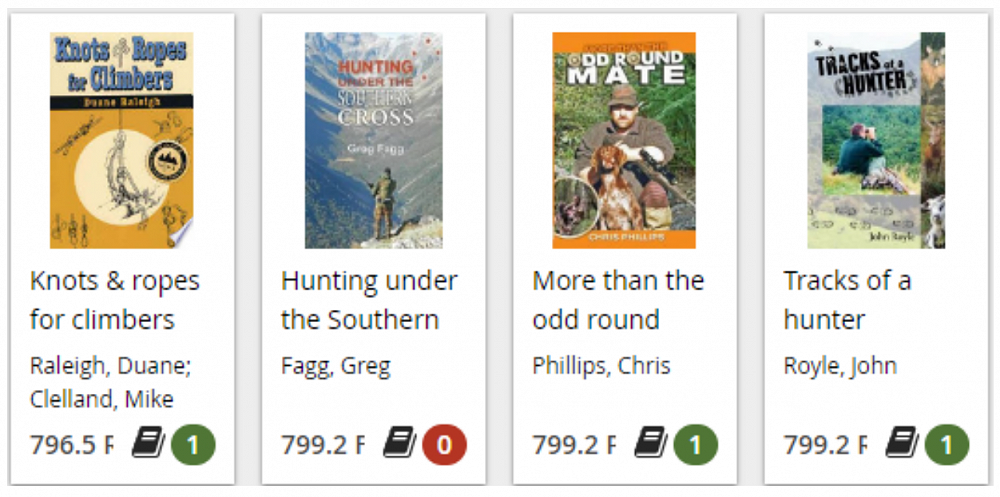1000x497 pixels.
Task: Open More Than the Odd Round Mate cover
Action: click(624, 140)
